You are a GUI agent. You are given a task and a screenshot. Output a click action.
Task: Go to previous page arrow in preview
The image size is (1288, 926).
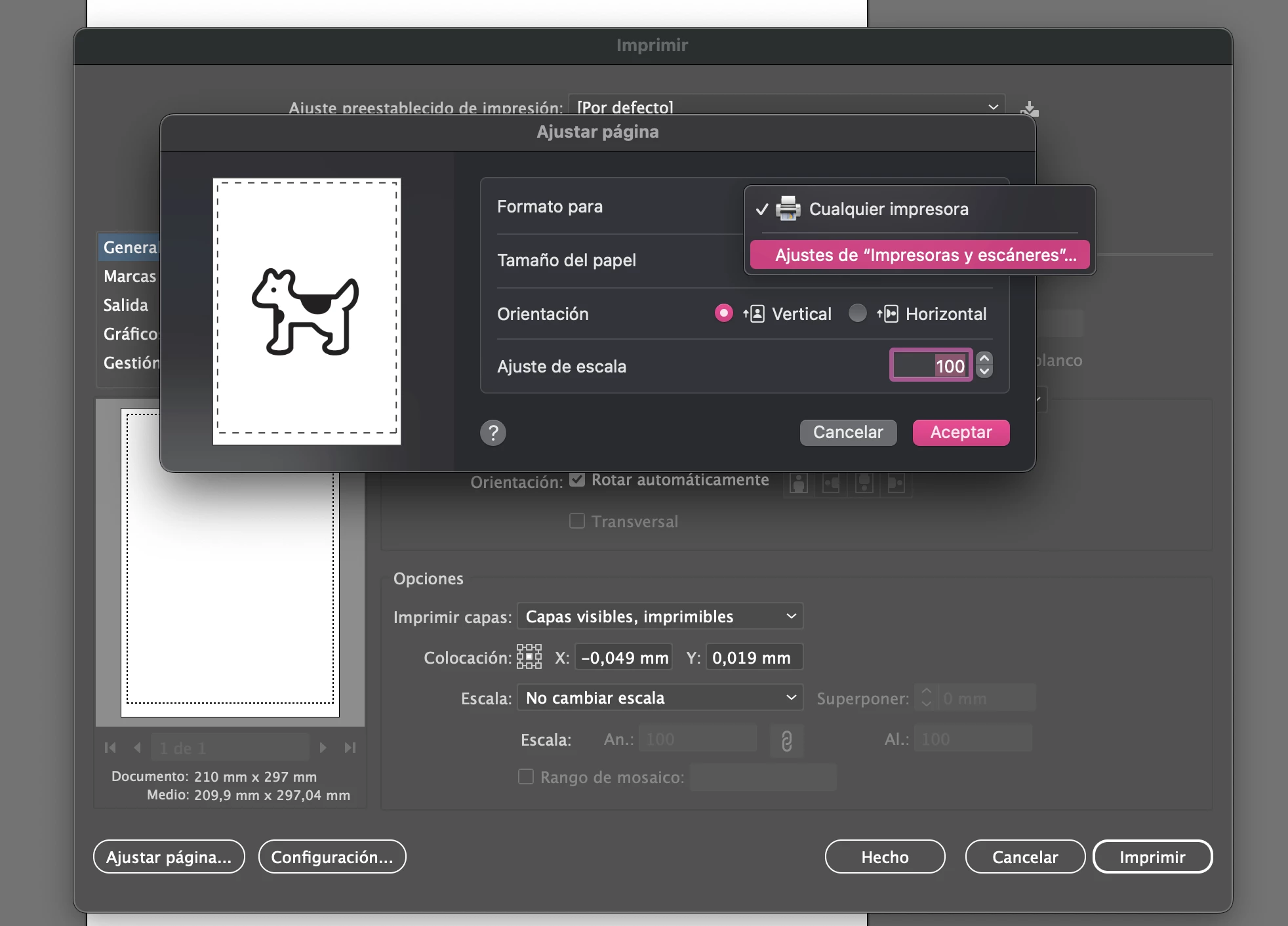click(137, 748)
